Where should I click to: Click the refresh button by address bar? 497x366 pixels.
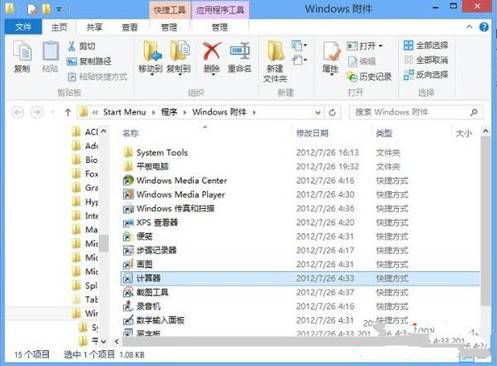332,113
